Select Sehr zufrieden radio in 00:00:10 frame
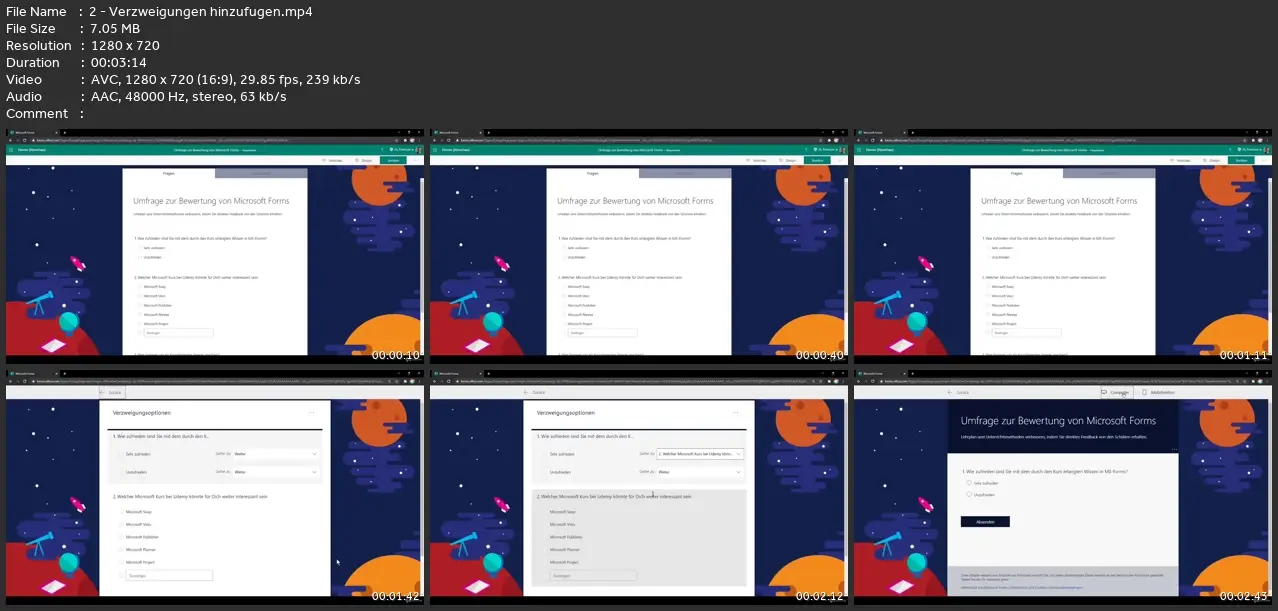Viewport: 1278px width, 611px height. tap(140, 248)
